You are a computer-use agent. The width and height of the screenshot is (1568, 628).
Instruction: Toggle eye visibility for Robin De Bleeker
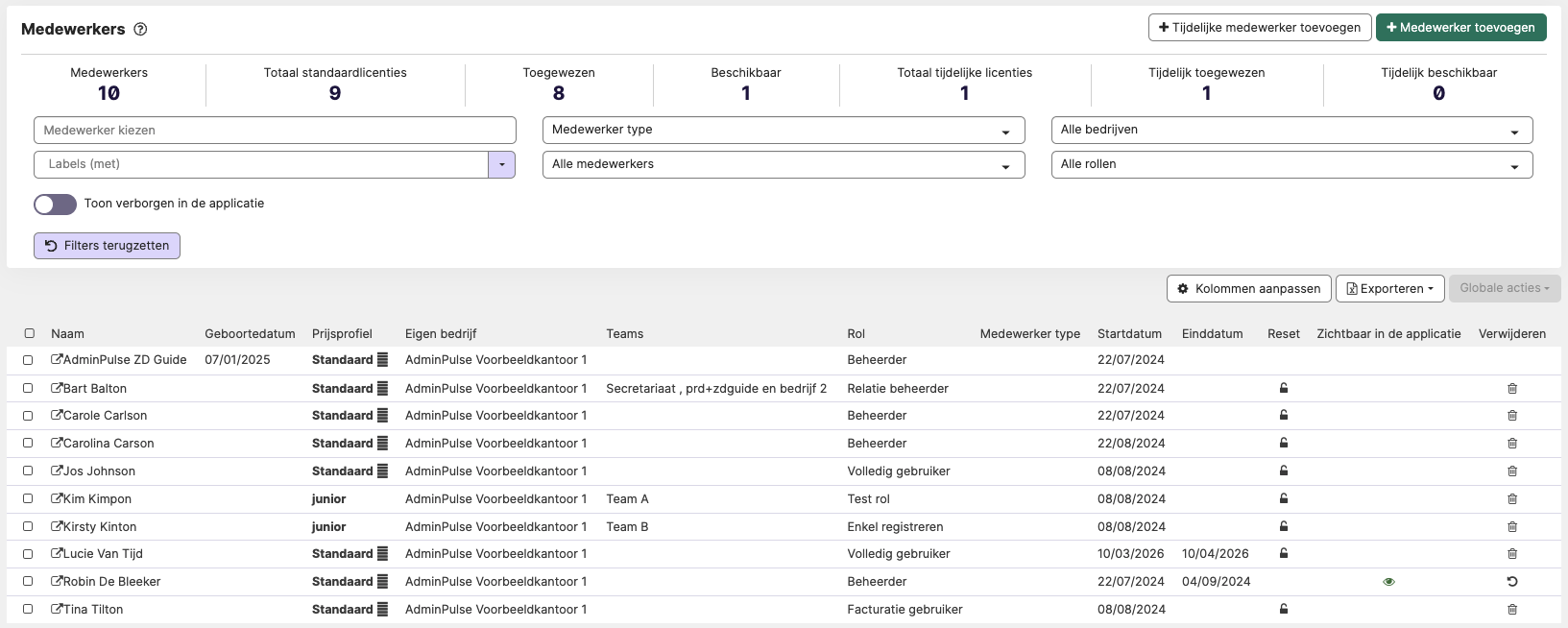1388,582
